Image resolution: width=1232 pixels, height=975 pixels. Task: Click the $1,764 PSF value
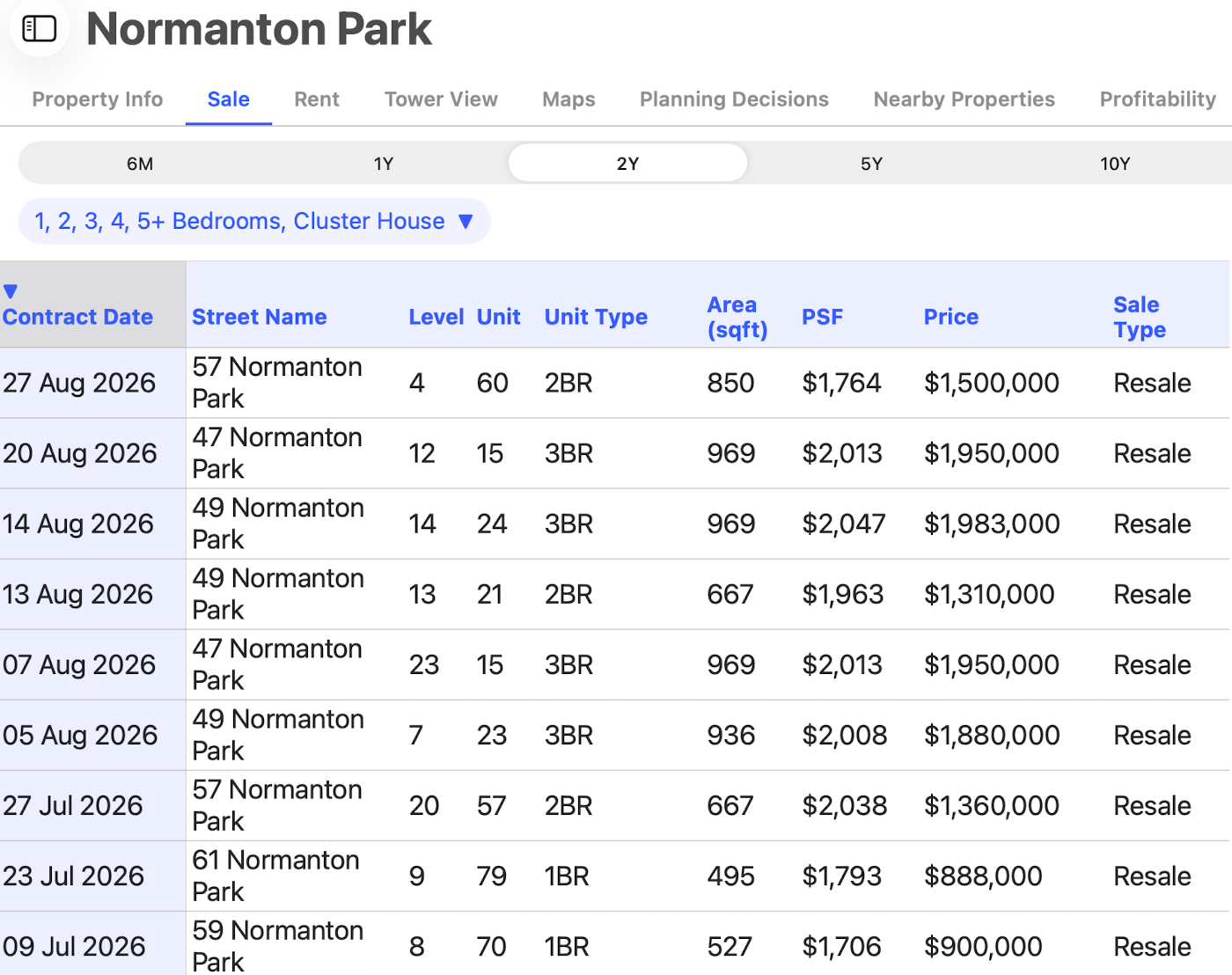841,383
